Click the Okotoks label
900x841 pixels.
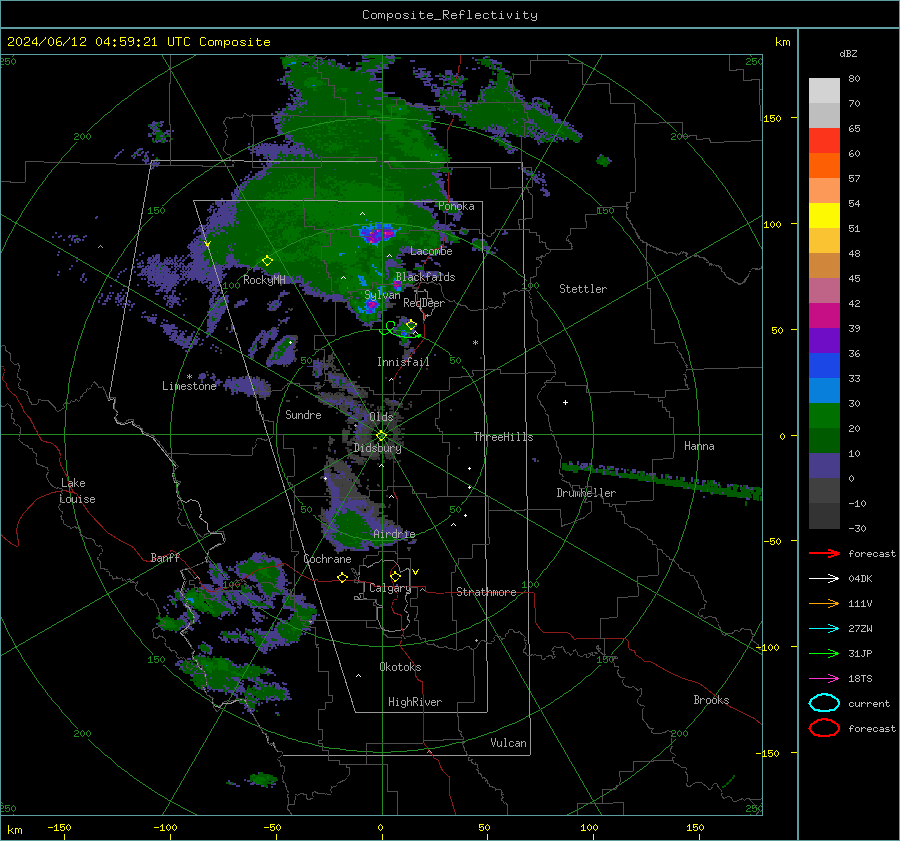(x=400, y=667)
